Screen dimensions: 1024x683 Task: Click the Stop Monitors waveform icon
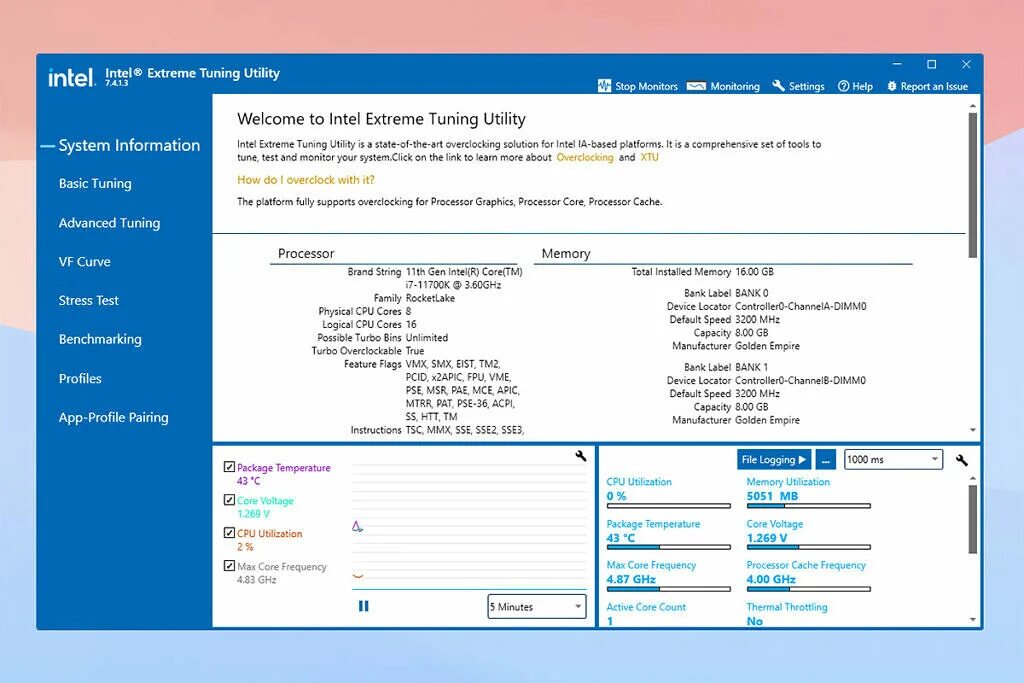point(604,86)
